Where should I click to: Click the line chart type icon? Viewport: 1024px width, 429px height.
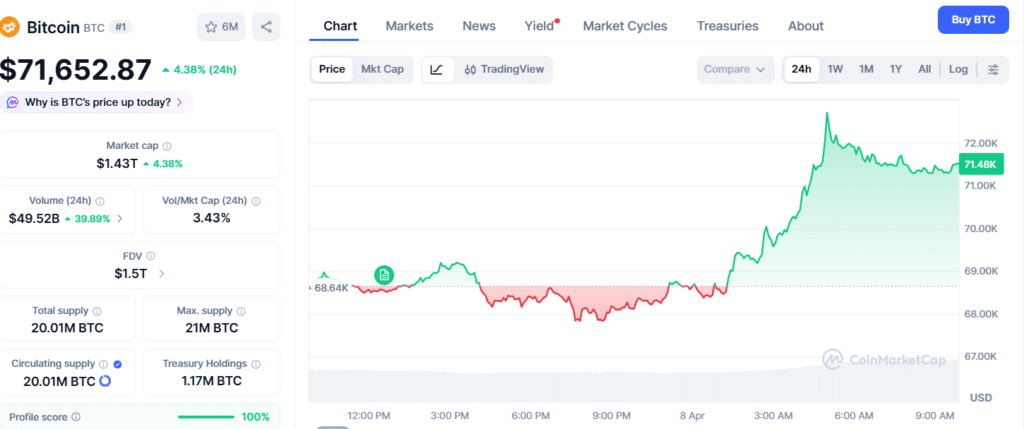tap(438, 69)
